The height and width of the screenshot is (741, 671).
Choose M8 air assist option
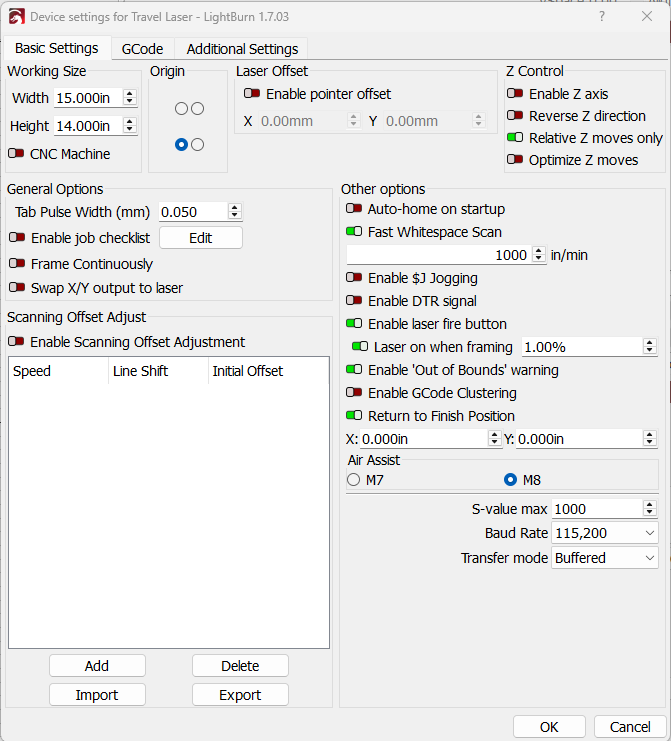(x=510, y=480)
